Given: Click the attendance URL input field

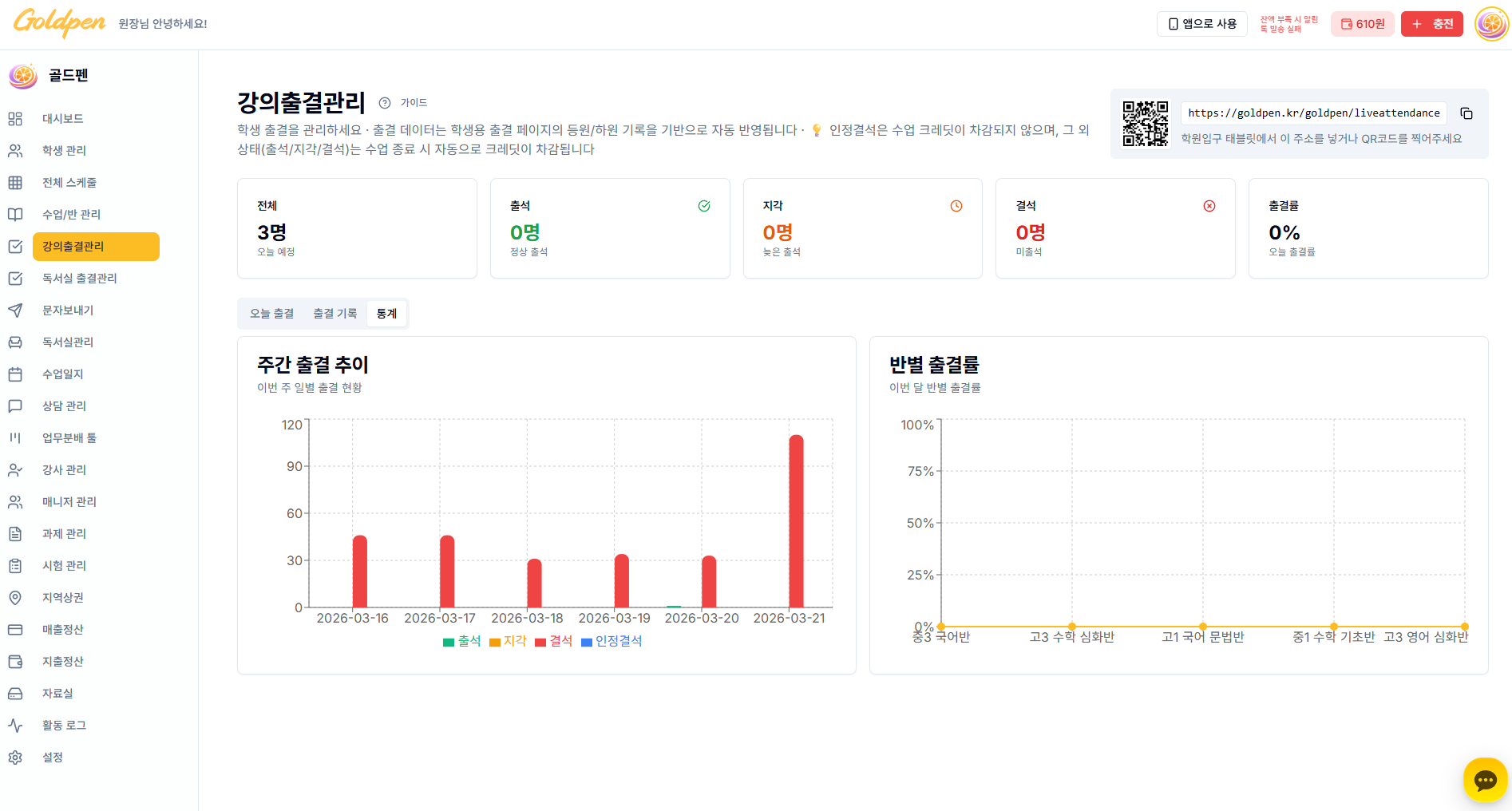Looking at the screenshot, I should pyautogui.click(x=1313, y=113).
